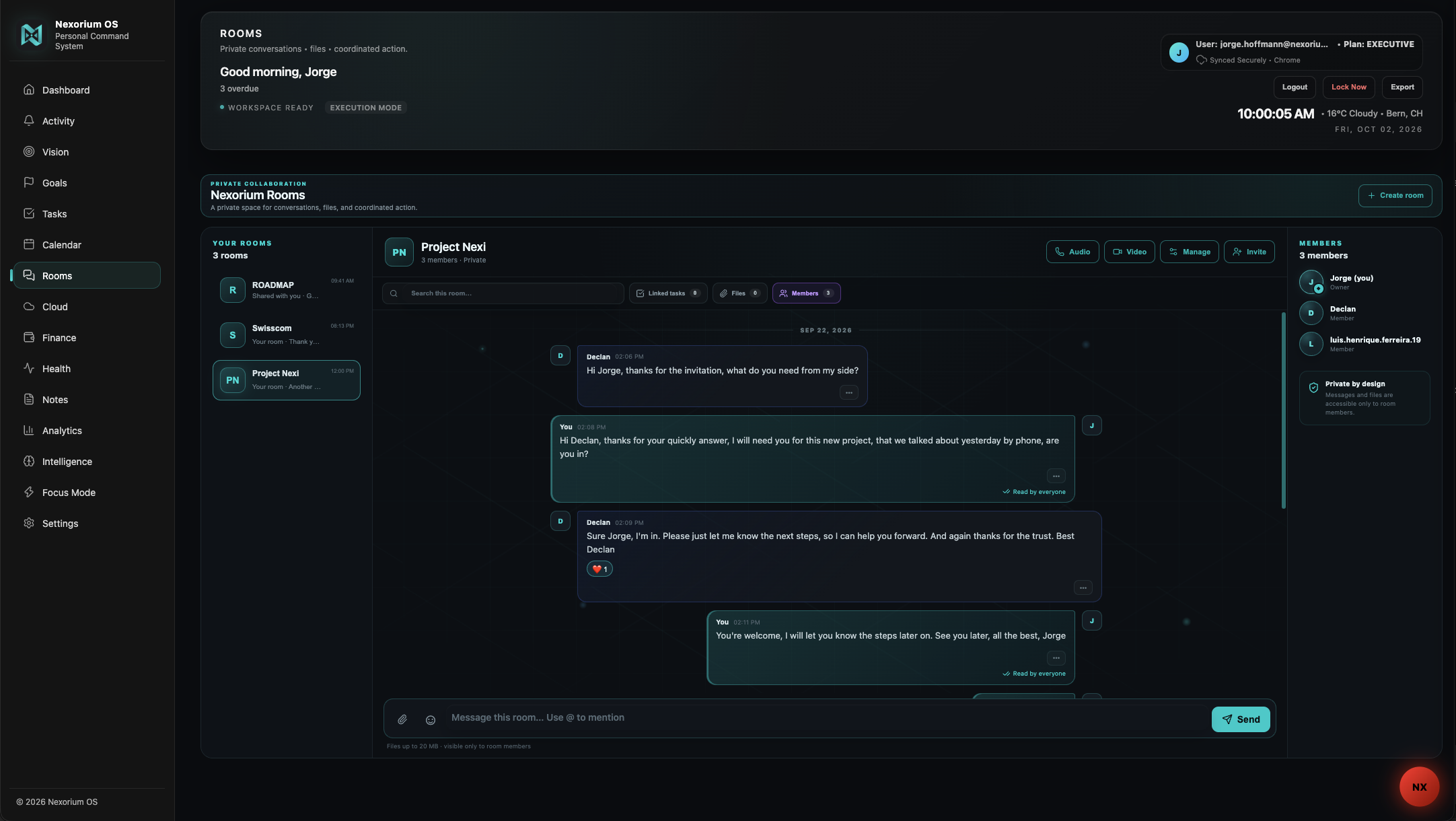
Task: Switch to the Linked tasks tab
Action: click(668, 293)
